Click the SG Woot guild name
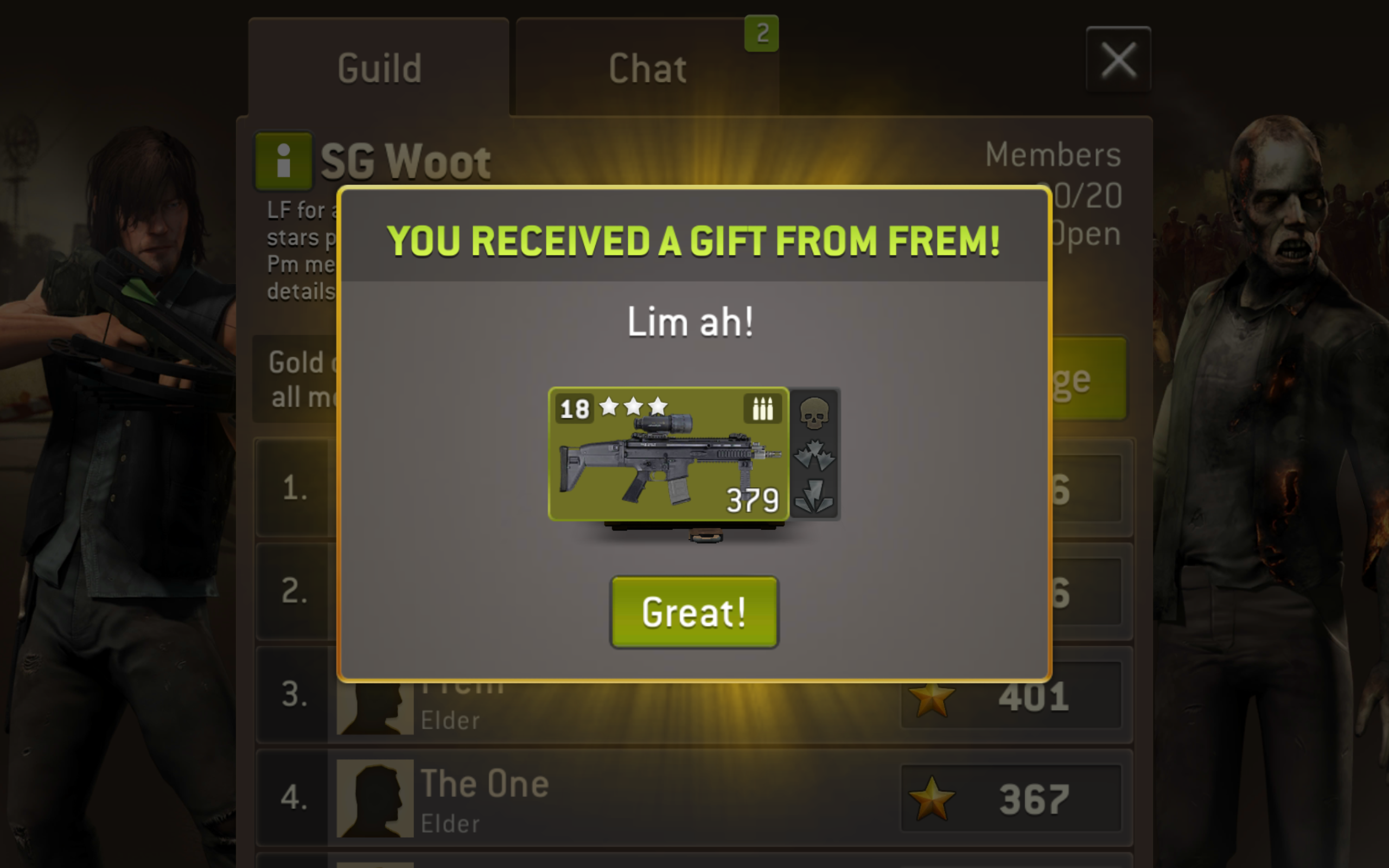Viewport: 1389px width, 868px height. point(405,161)
